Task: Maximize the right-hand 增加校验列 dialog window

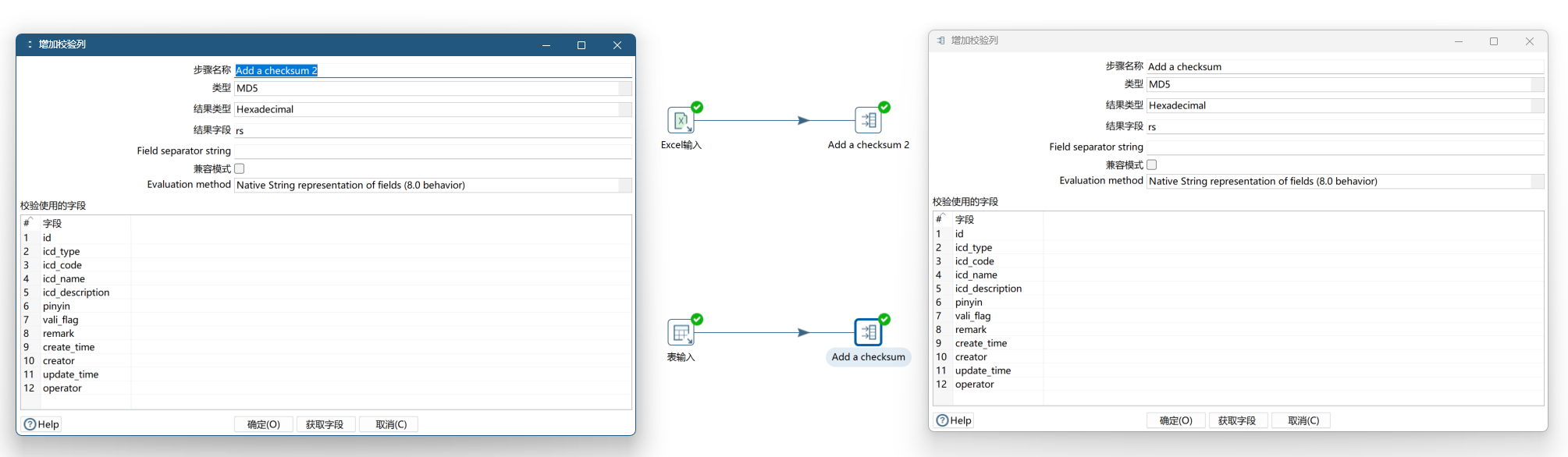Action: pyautogui.click(x=1494, y=41)
